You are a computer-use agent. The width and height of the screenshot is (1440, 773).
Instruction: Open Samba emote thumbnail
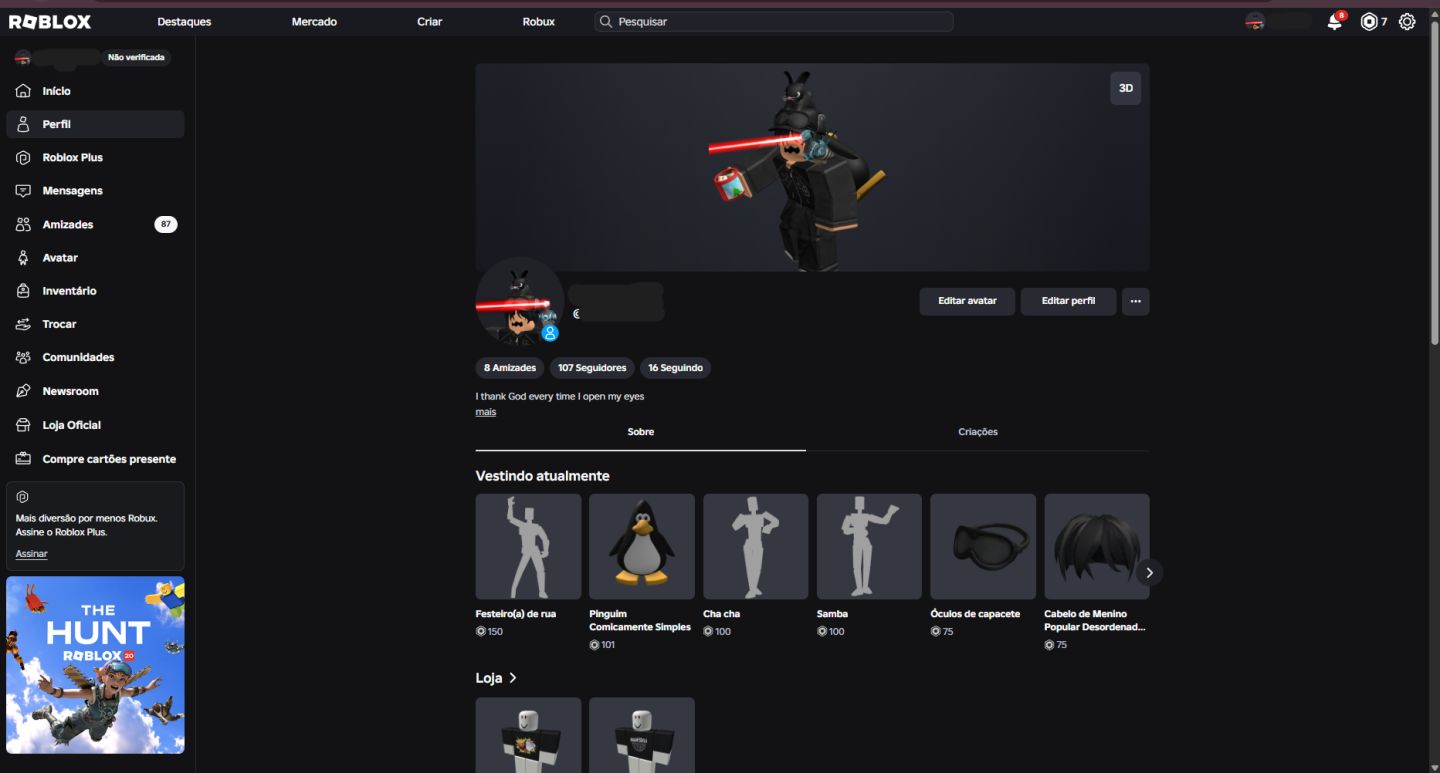(x=869, y=547)
